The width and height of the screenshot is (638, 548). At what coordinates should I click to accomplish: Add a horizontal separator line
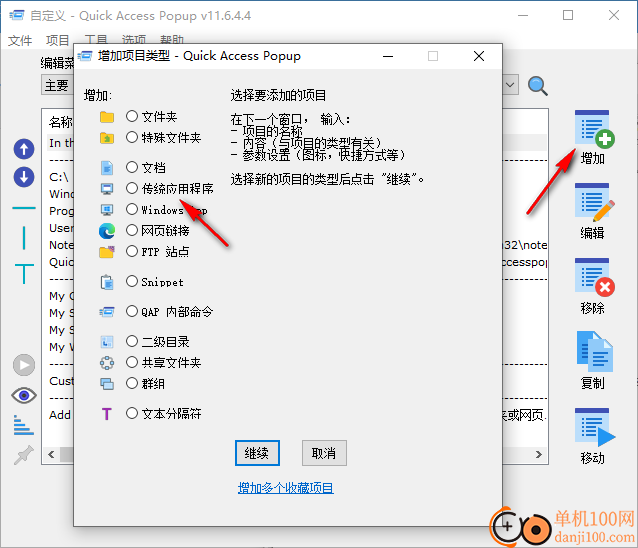pos(24,208)
